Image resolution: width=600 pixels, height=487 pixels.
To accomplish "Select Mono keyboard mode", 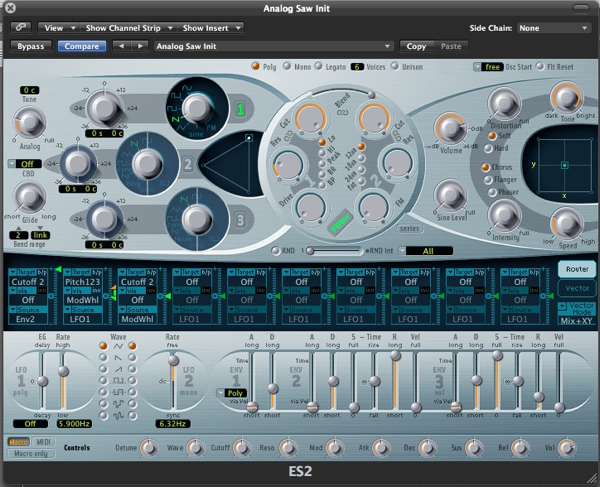I will [287, 66].
